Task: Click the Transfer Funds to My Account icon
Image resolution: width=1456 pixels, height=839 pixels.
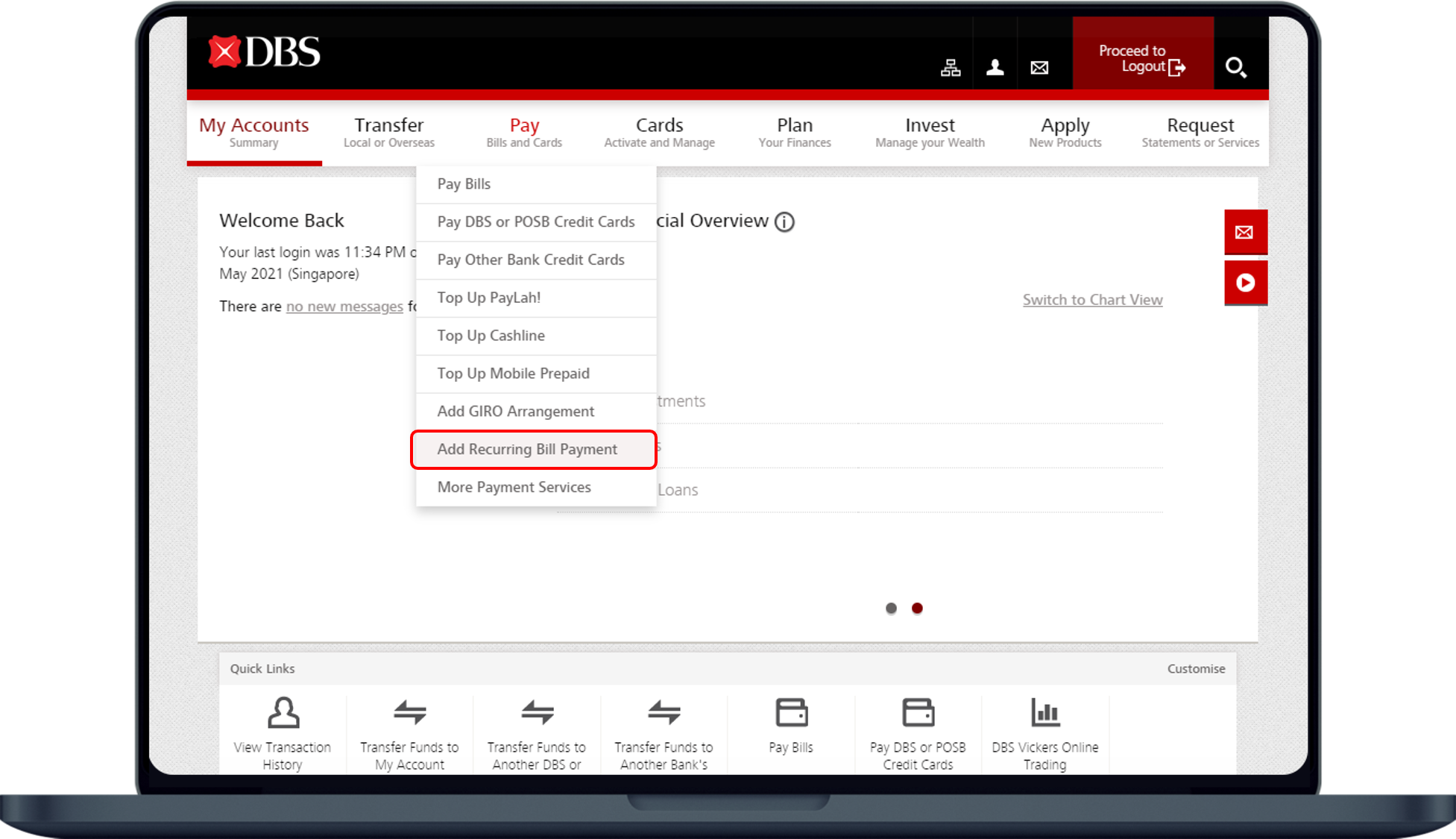Action: (x=409, y=713)
